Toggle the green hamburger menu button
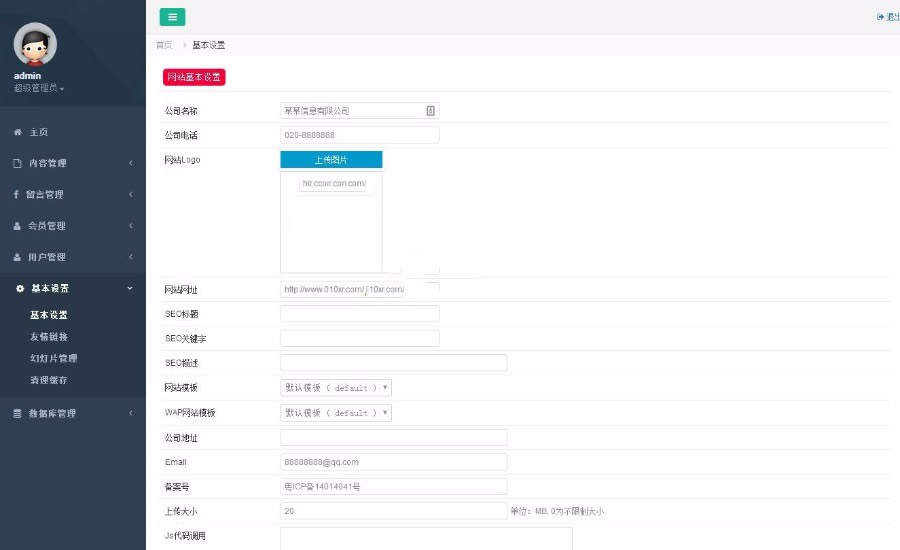 172,17
